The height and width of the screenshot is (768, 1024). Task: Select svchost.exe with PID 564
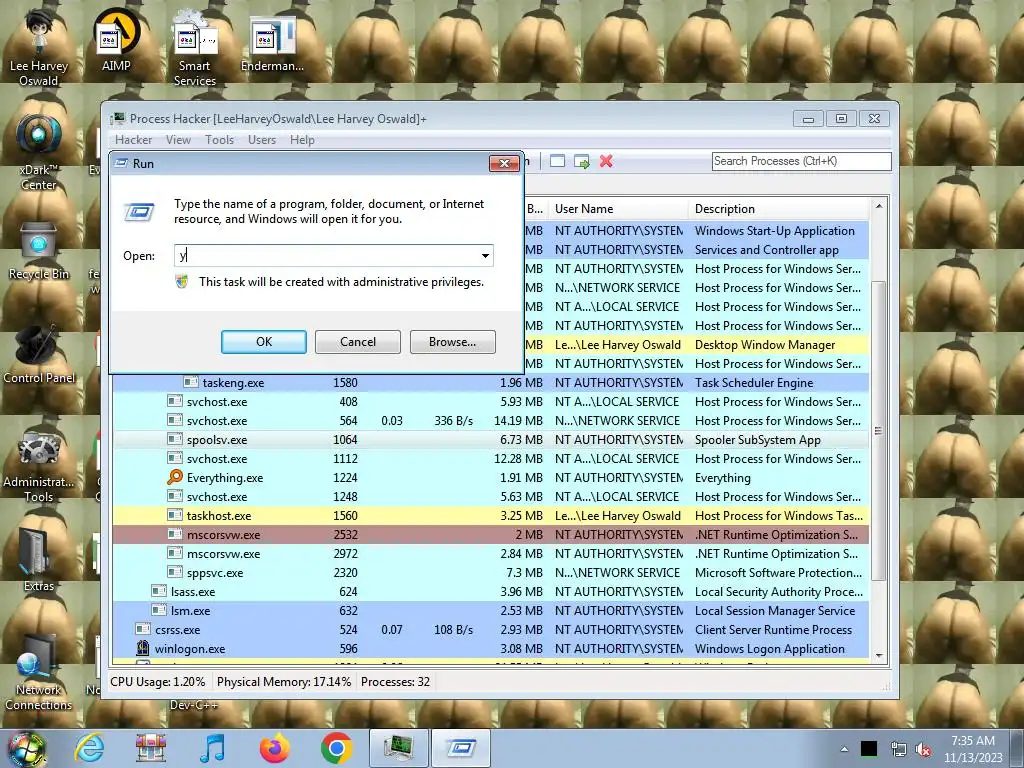tap(490, 421)
